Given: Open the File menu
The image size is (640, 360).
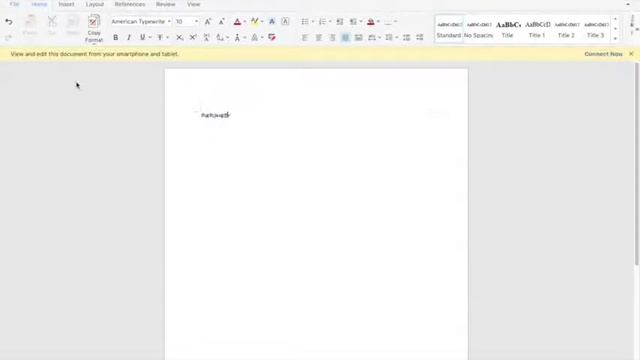Looking at the screenshot, I should pyautogui.click(x=15, y=4).
